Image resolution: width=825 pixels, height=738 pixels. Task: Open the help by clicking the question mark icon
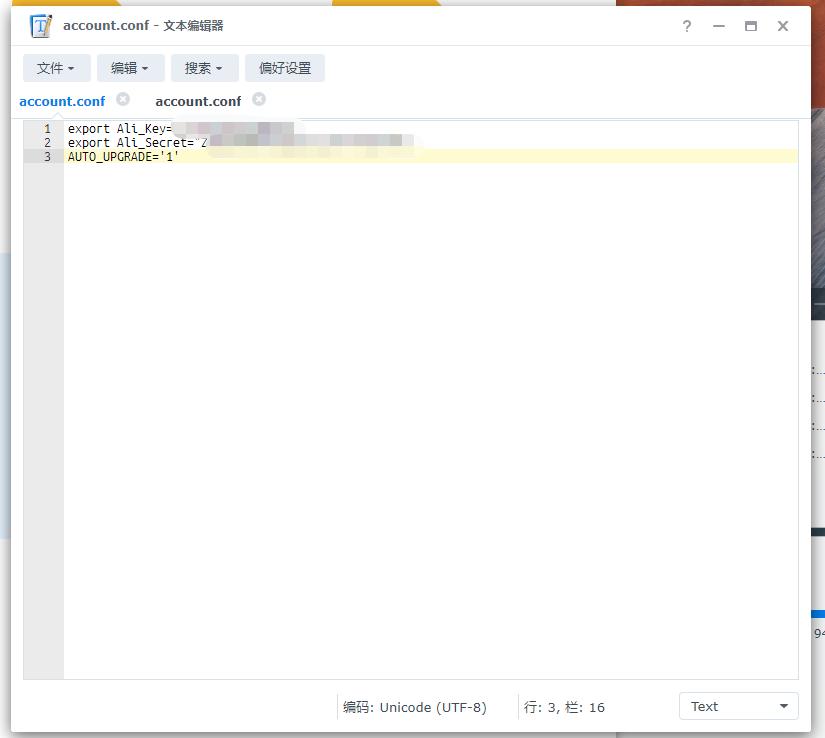[x=686, y=26]
